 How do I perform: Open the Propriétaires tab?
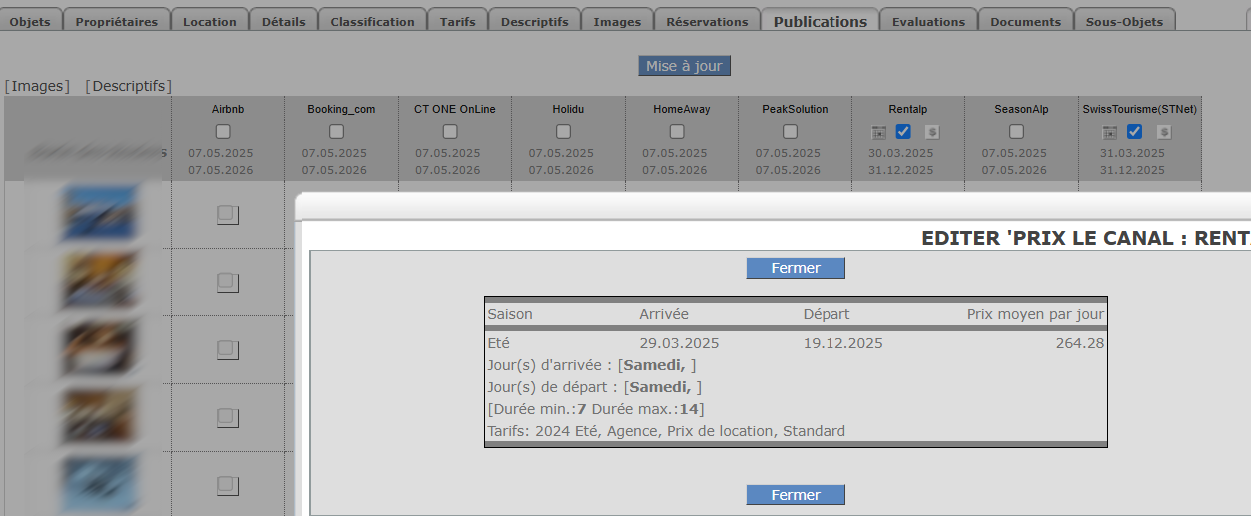117,21
